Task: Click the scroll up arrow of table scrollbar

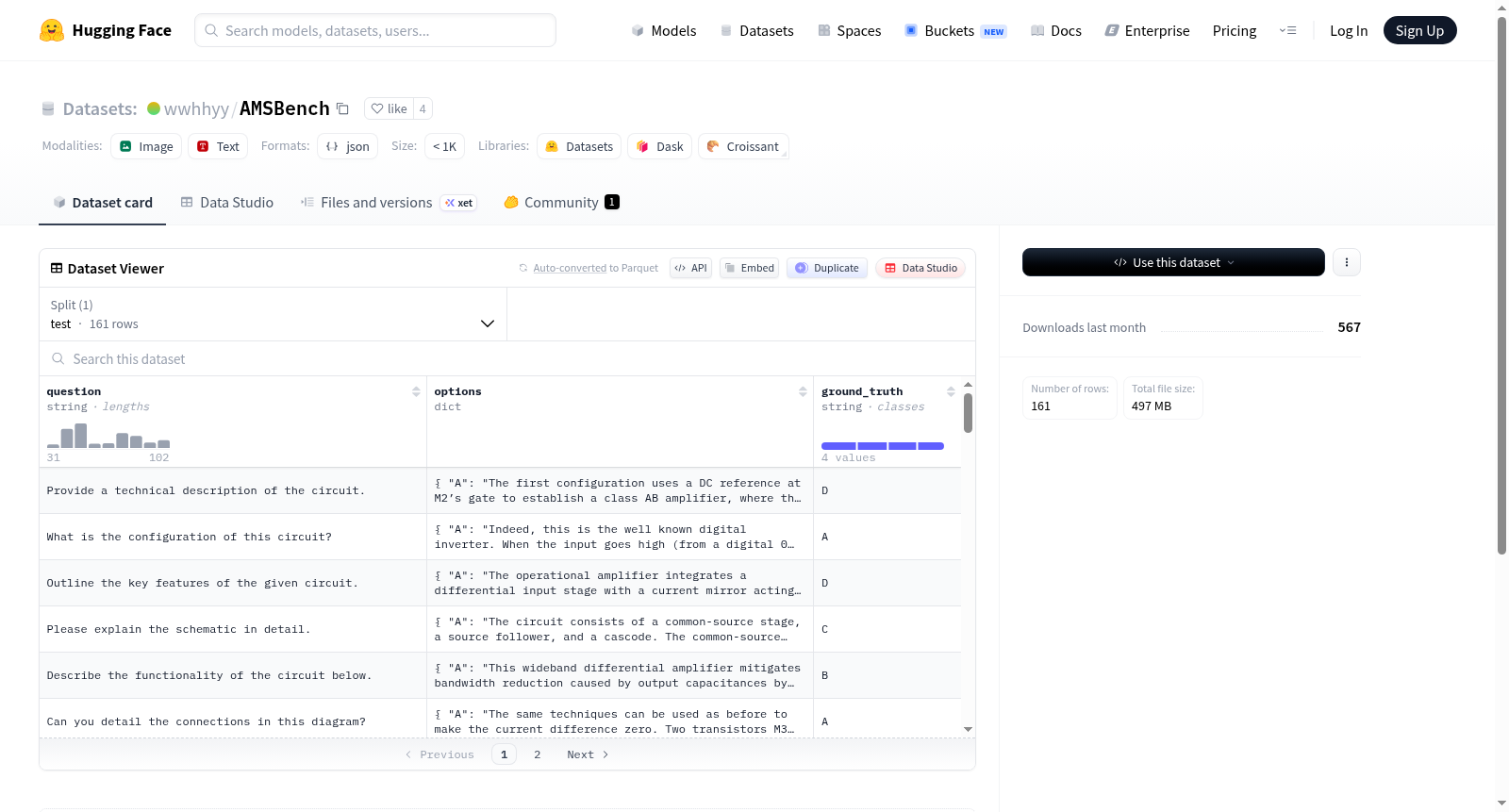Action: tap(968, 385)
